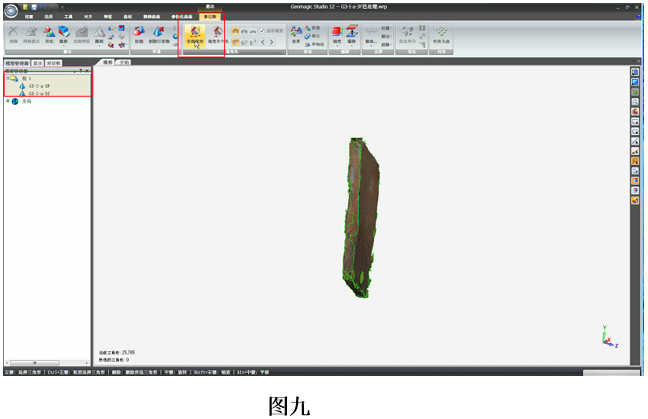The image size is (648, 419).
Task: Click the Relax (松弛) tool icon
Action: [139, 37]
